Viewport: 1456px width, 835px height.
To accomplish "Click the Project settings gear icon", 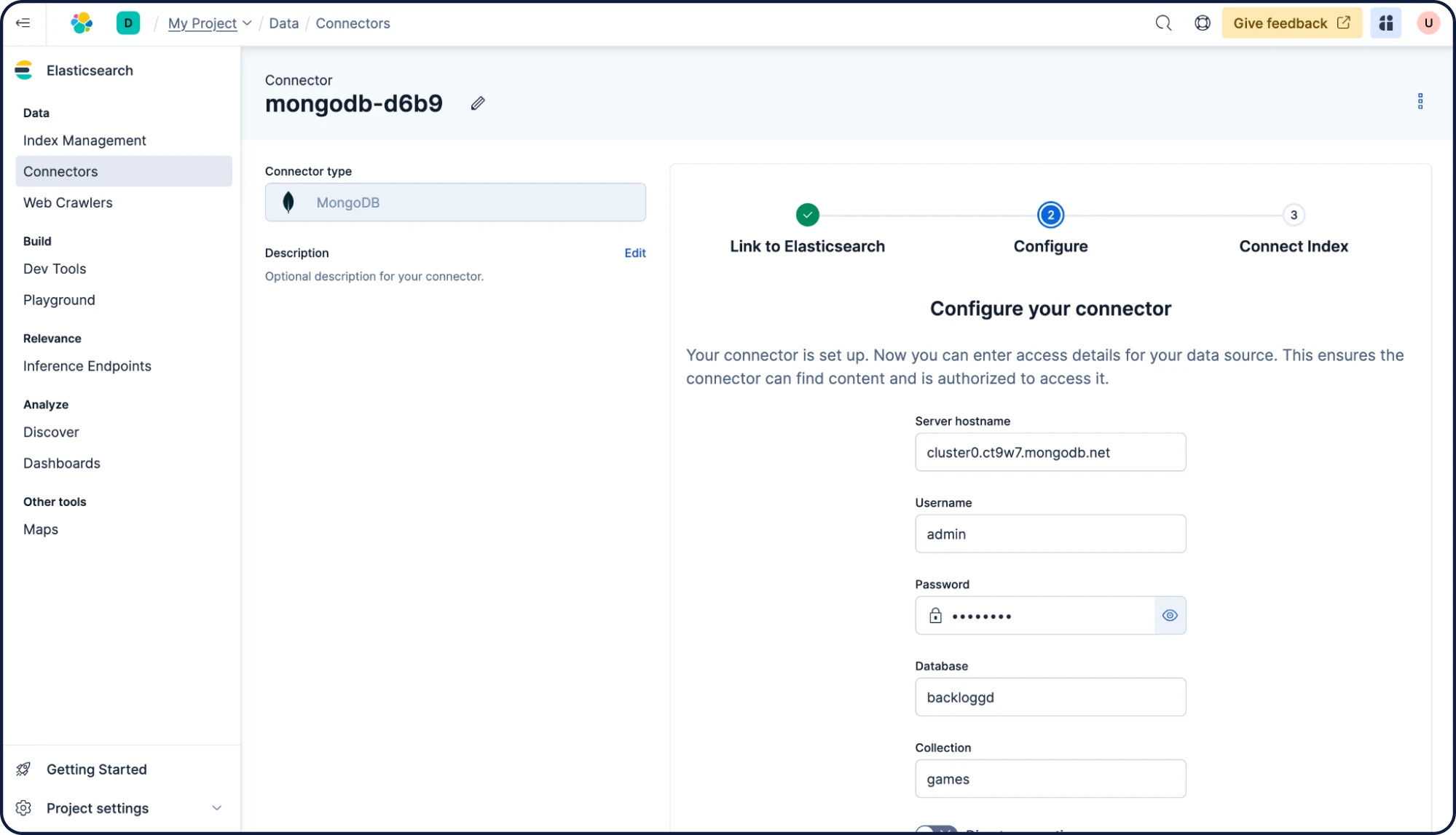I will pyautogui.click(x=23, y=808).
